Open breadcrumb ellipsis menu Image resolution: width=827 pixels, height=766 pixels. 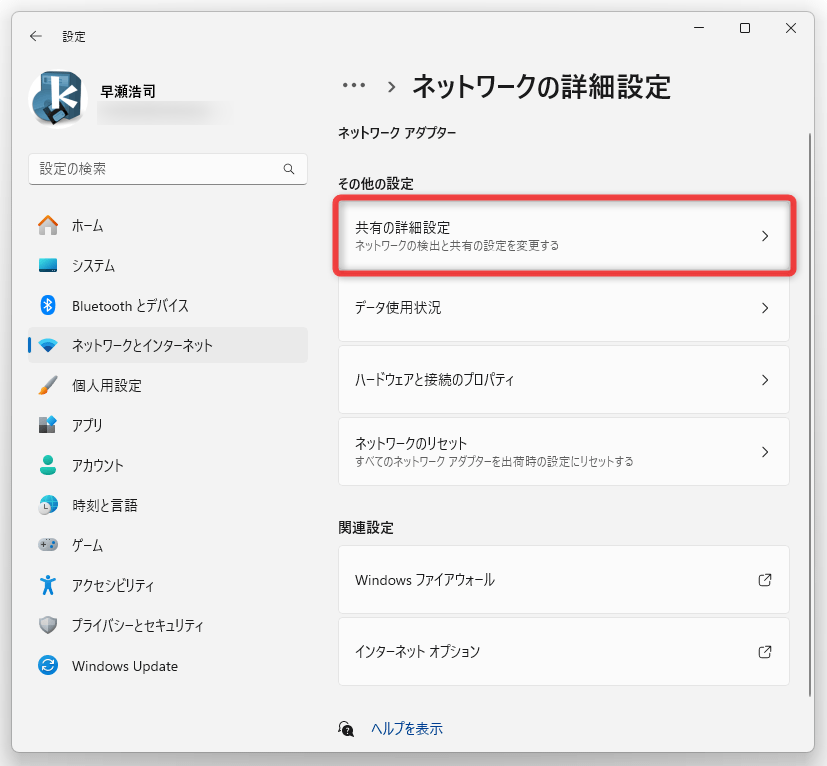353,85
